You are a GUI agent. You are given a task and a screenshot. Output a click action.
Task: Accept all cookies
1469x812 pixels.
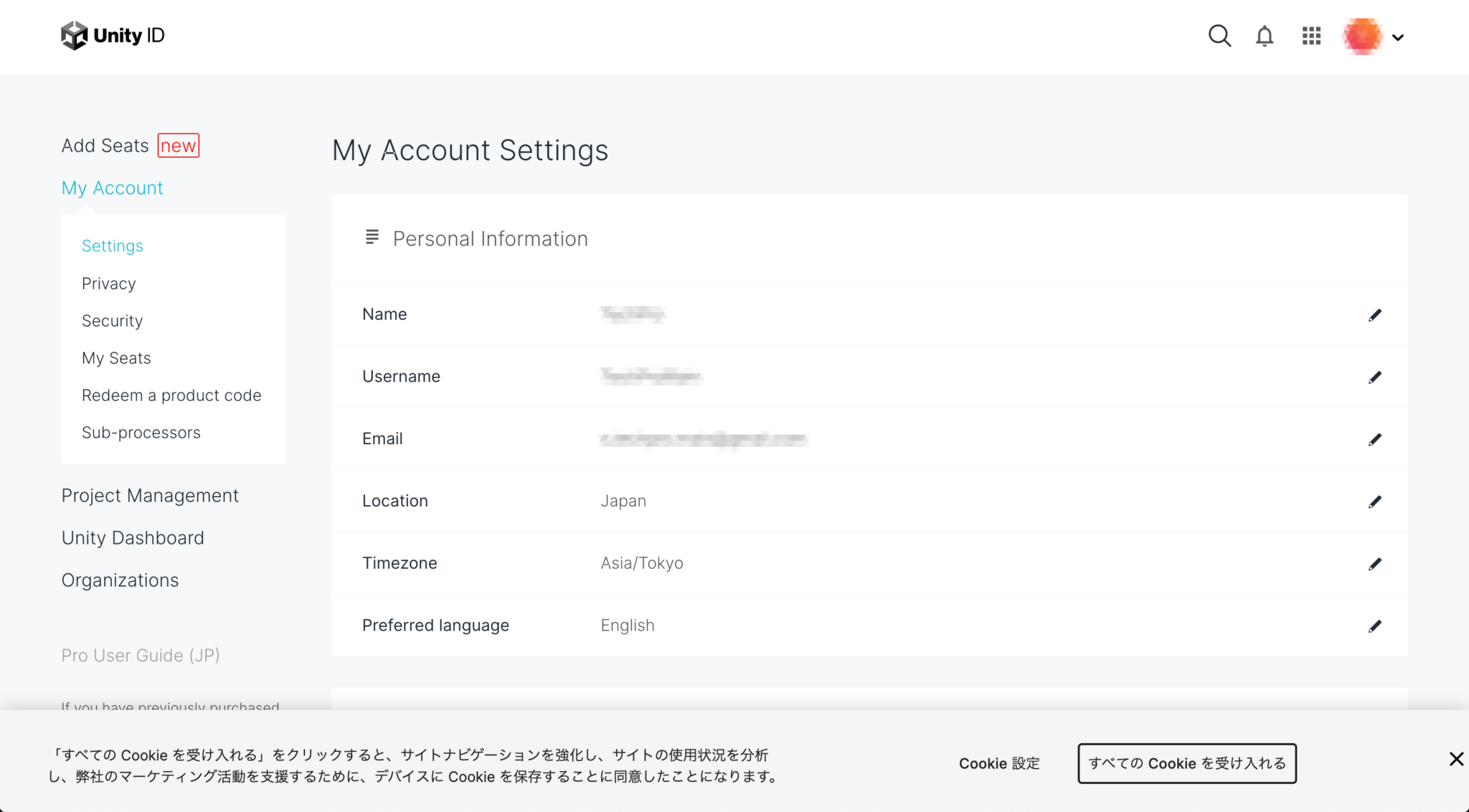click(x=1186, y=763)
